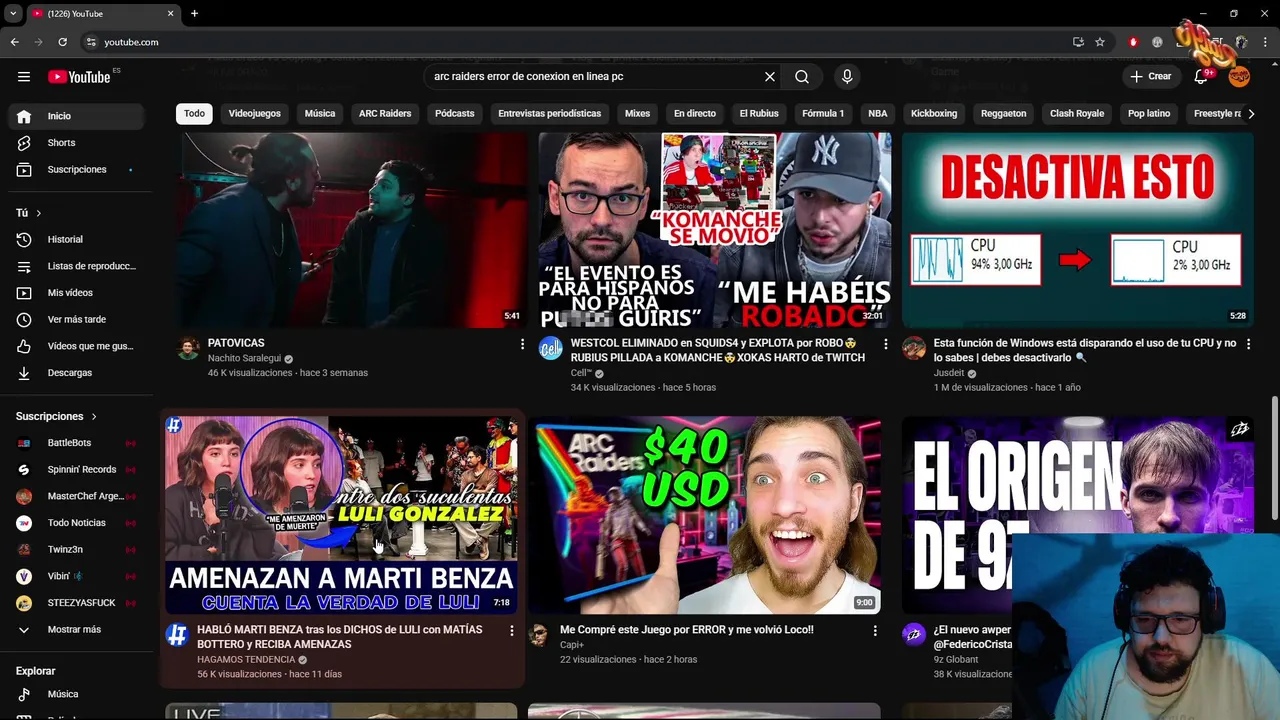This screenshot has height=720, width=1280.
Task: Expand Suscripciones section header
Action: pos(57,416)
